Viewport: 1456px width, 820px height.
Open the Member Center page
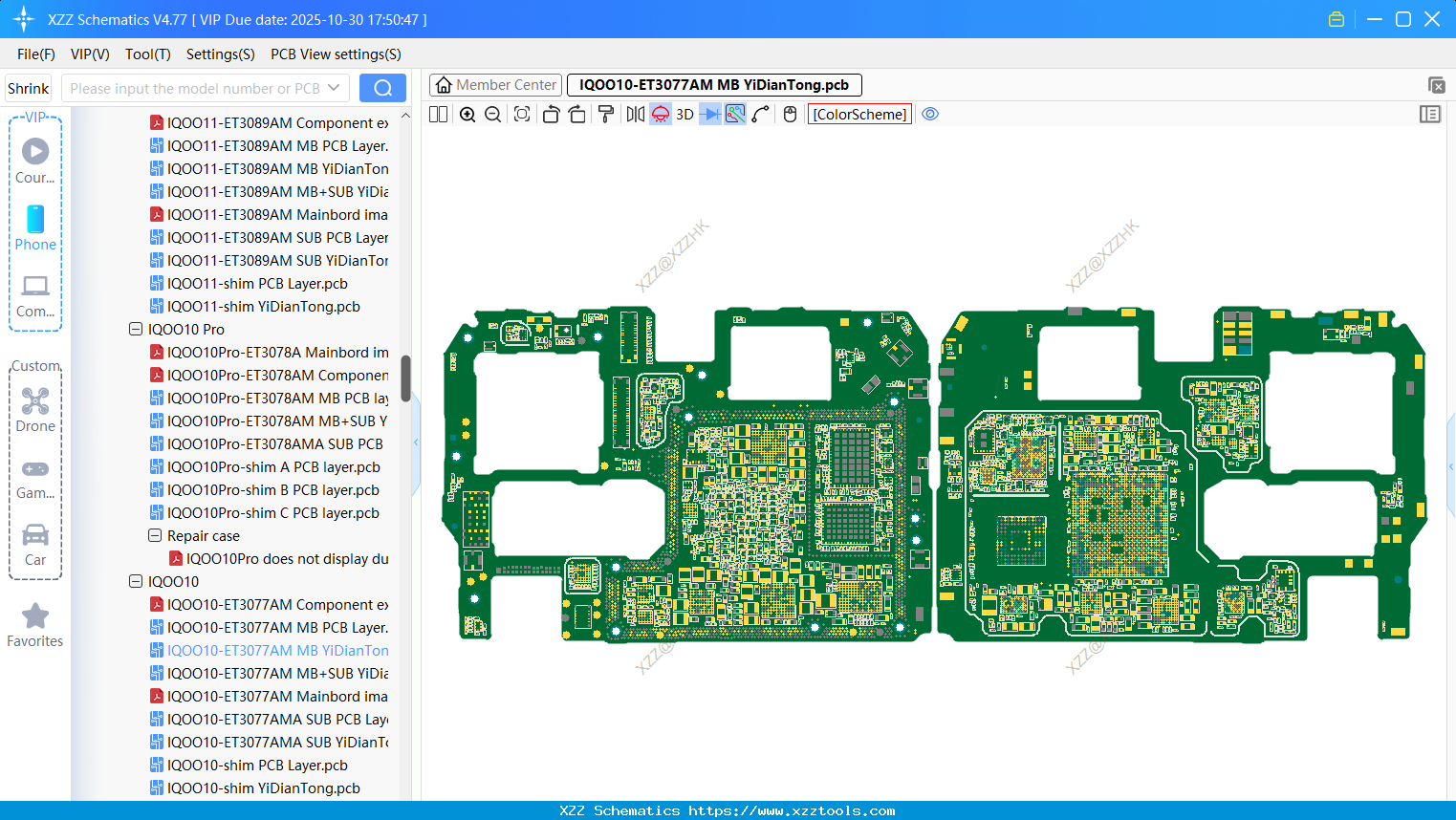click(x=496, y=85)
